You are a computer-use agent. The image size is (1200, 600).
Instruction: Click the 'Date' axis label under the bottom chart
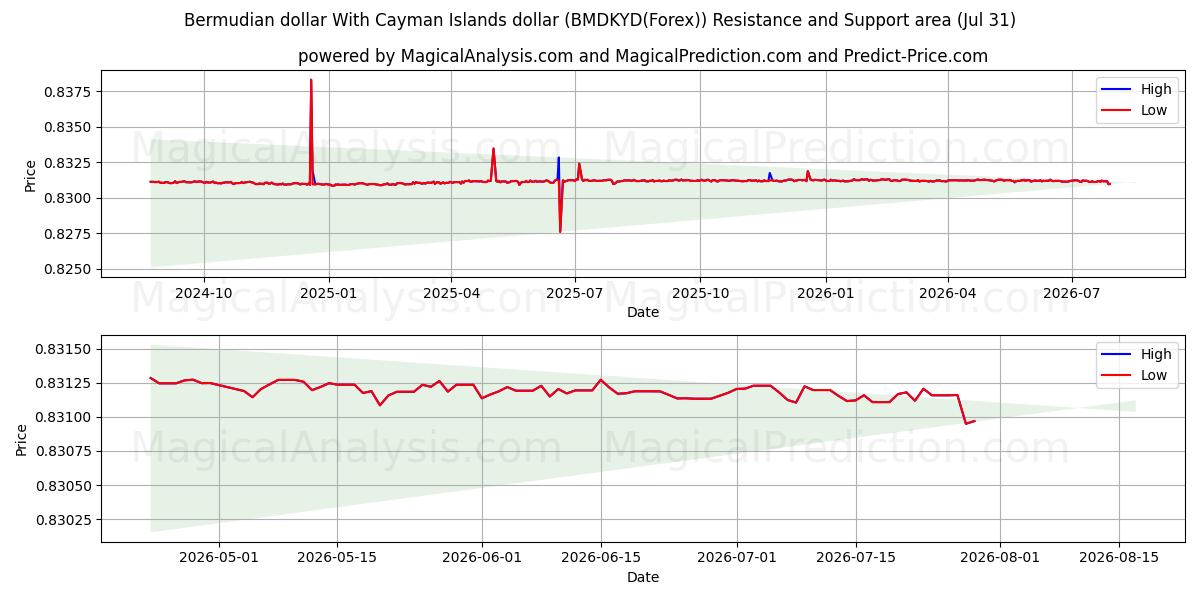642,577
